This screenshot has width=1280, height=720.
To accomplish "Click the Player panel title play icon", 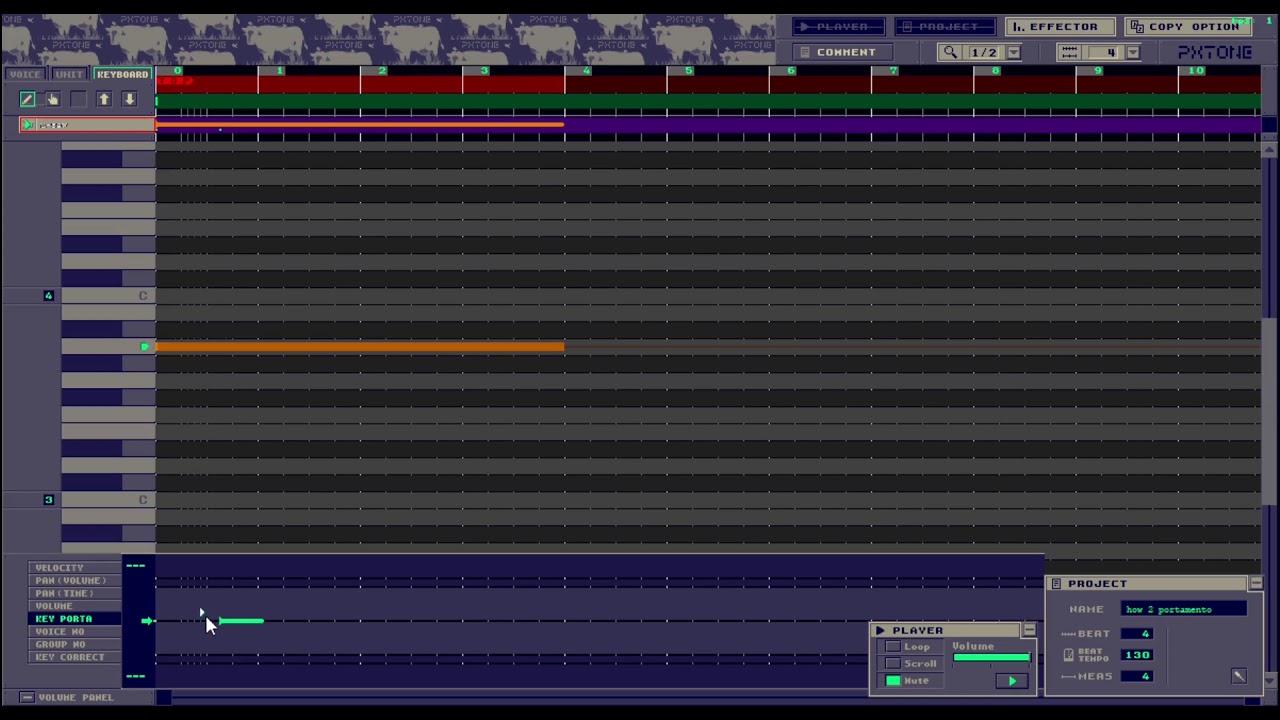I will click(880, 631).
